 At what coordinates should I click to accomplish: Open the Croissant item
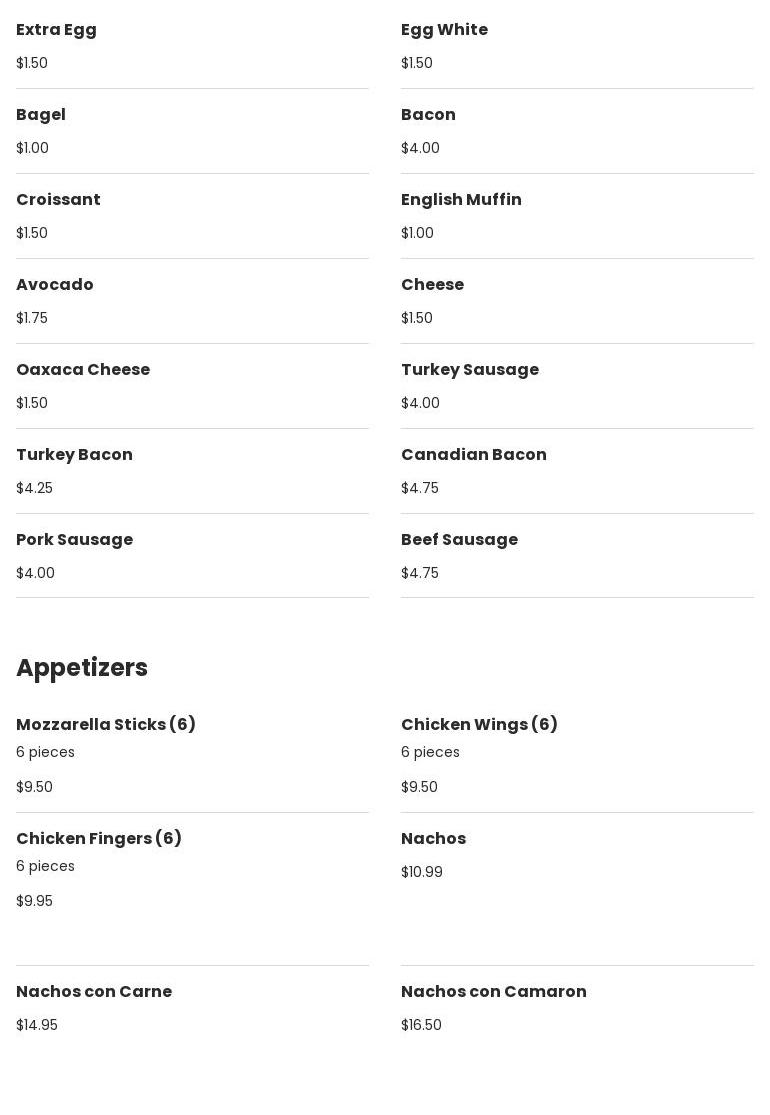click(x=58, y=200)
